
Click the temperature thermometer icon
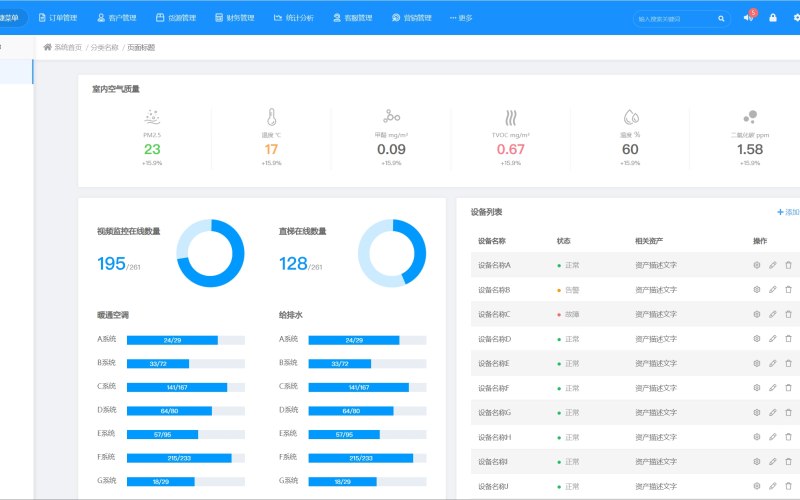(271, 117)
